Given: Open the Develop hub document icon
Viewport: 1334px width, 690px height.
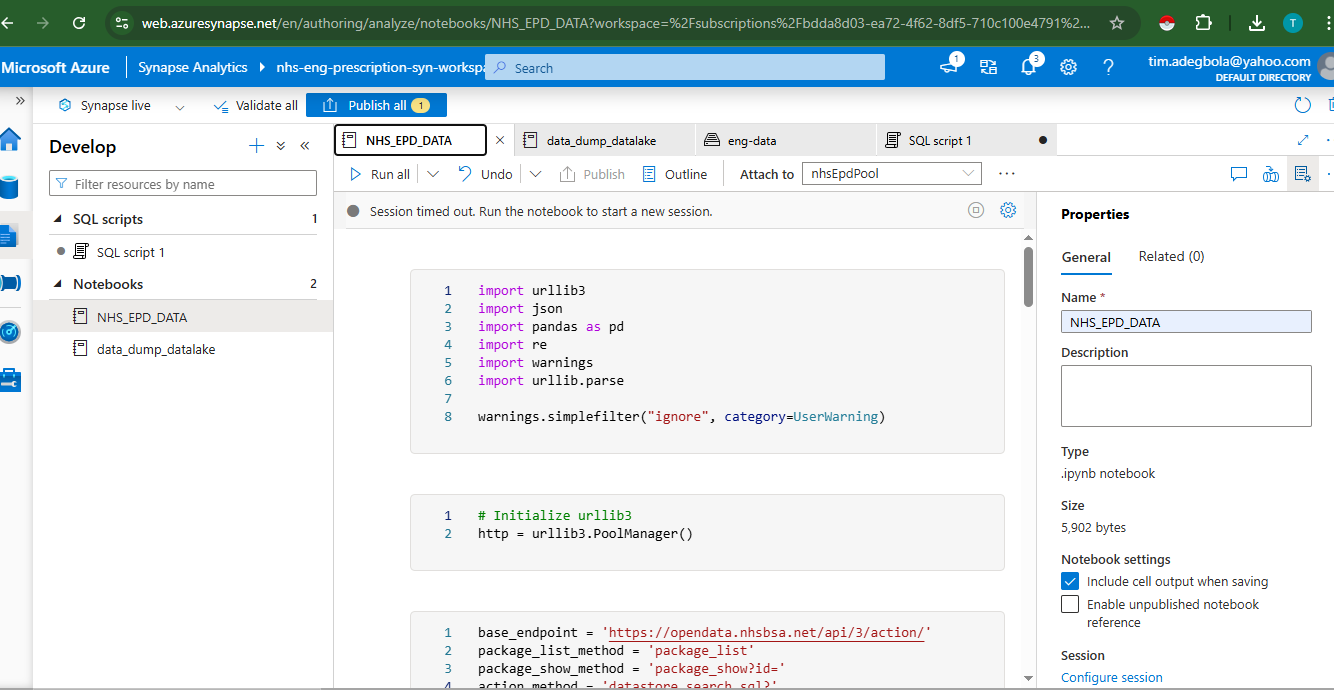Looking at the screenshot, I should coord(9,235).
